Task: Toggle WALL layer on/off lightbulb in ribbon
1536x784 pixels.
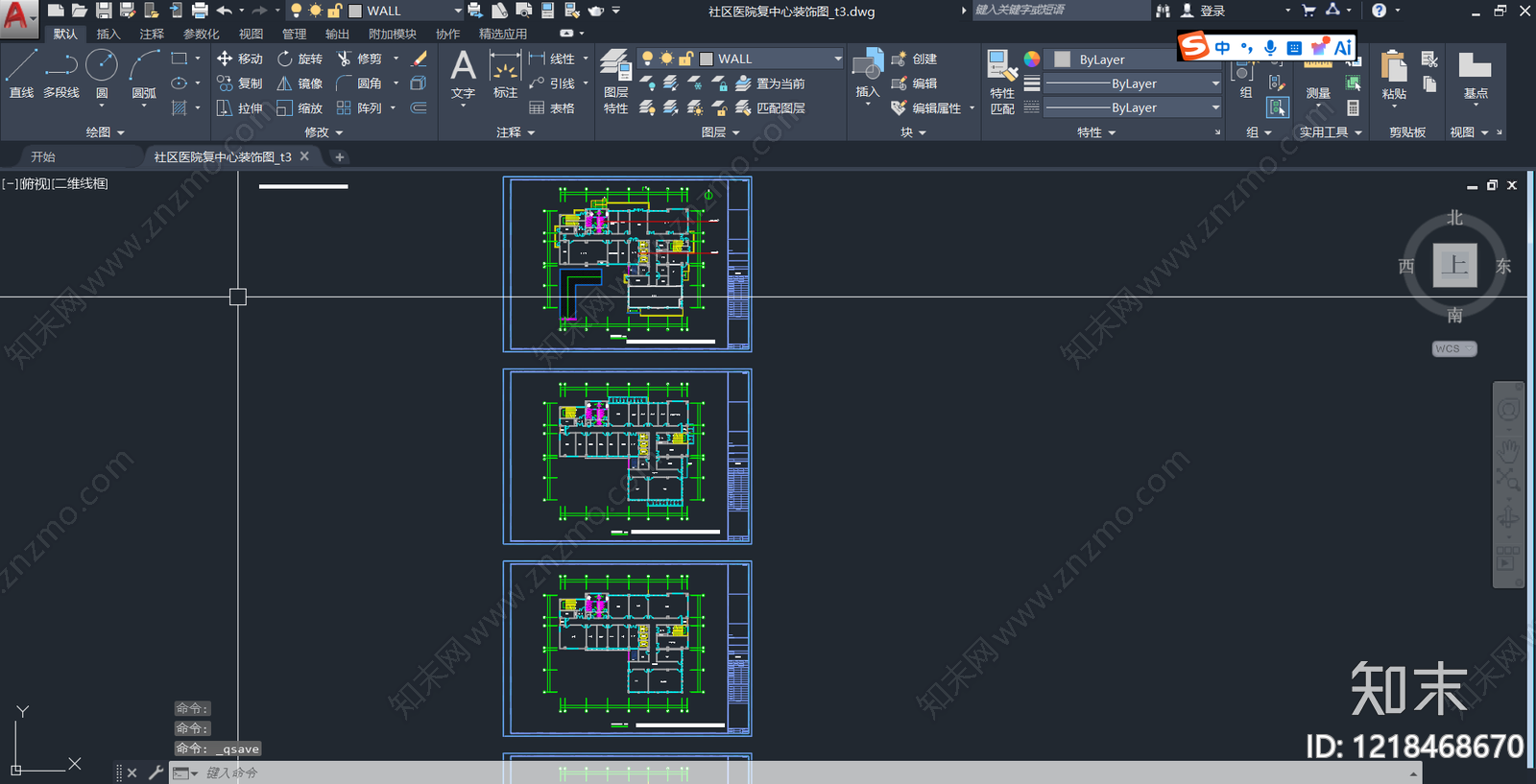Action: (x=647, y=59)
